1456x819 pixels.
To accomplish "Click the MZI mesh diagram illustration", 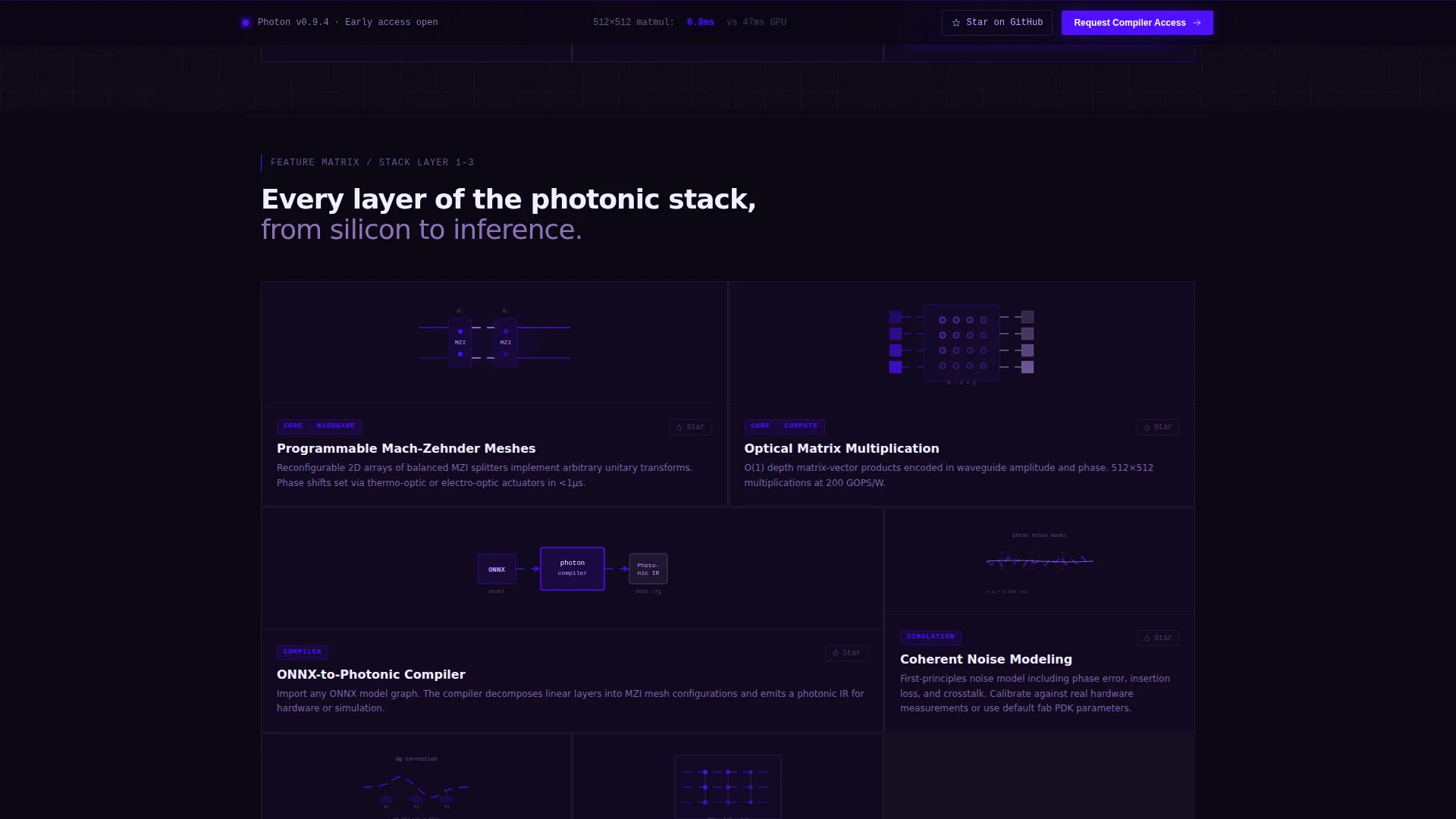I will 494,340.
